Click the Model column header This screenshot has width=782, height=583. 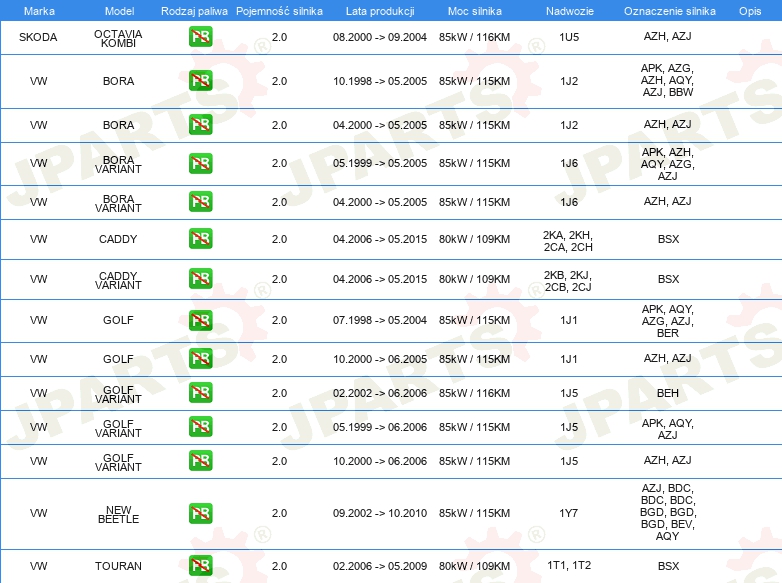[119, 11]
